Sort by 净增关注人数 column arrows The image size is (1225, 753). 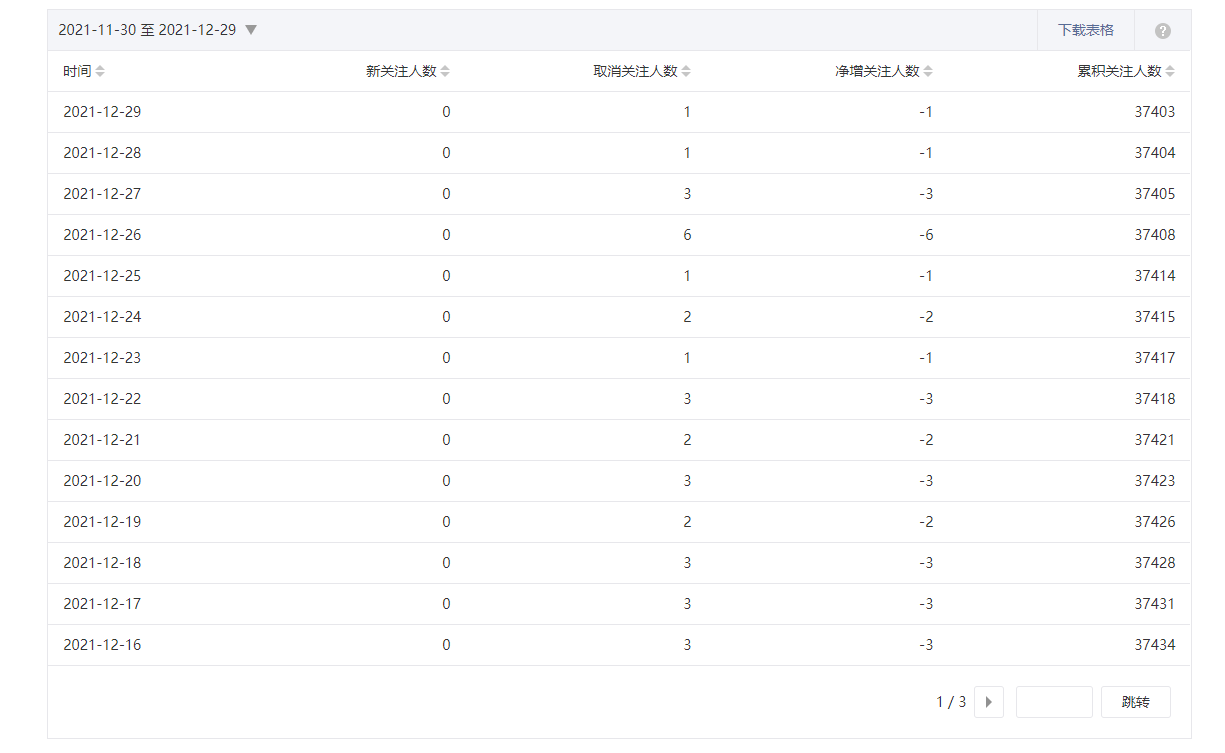tap(928, 71)
